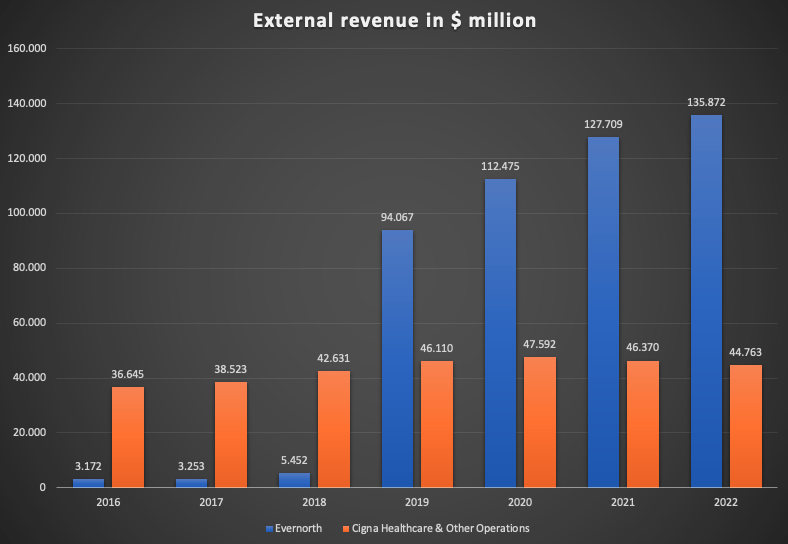788x544 pixels.
Task: Click the 2022 x-axis label
Action: (x=726, y=502)
